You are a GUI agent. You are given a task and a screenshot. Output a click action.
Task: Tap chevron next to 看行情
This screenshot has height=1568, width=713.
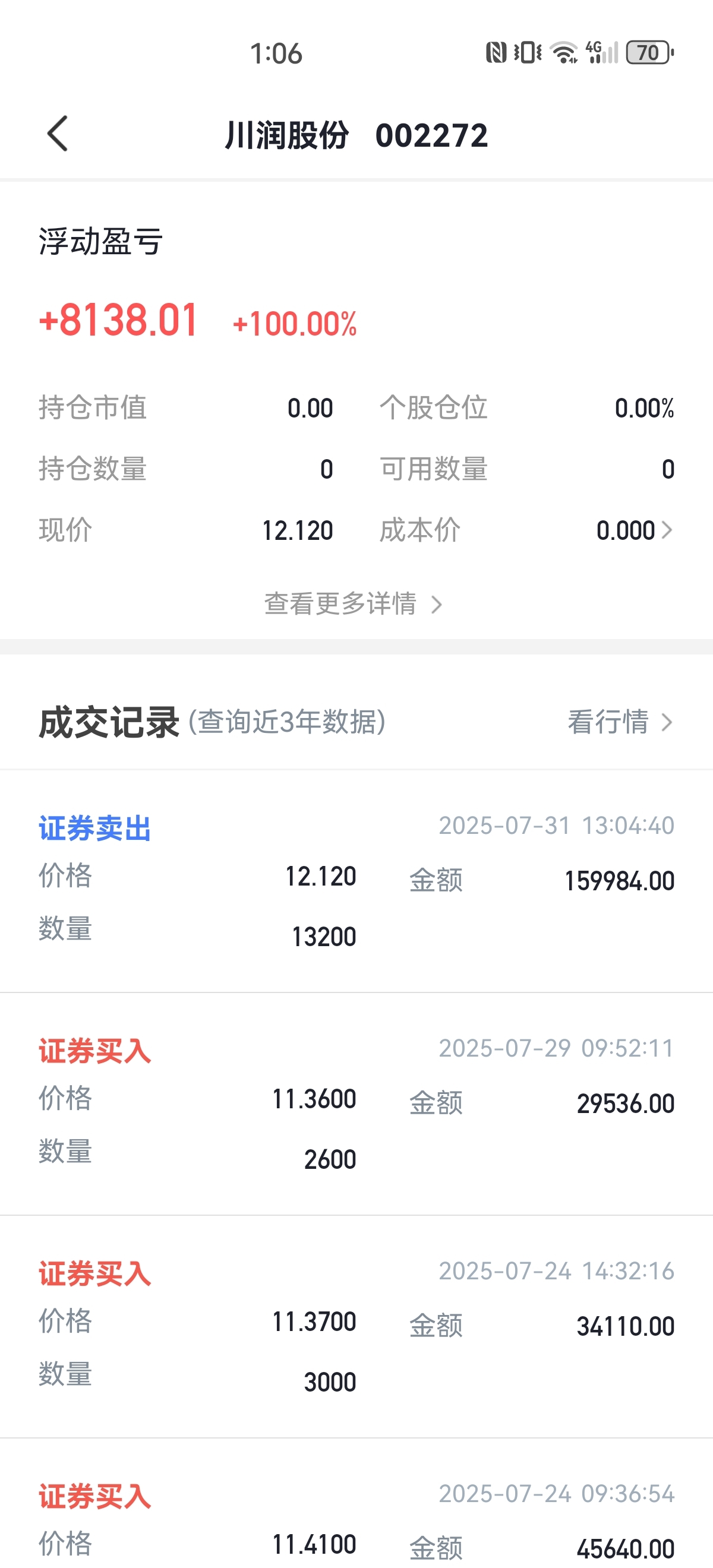[667, 722]
